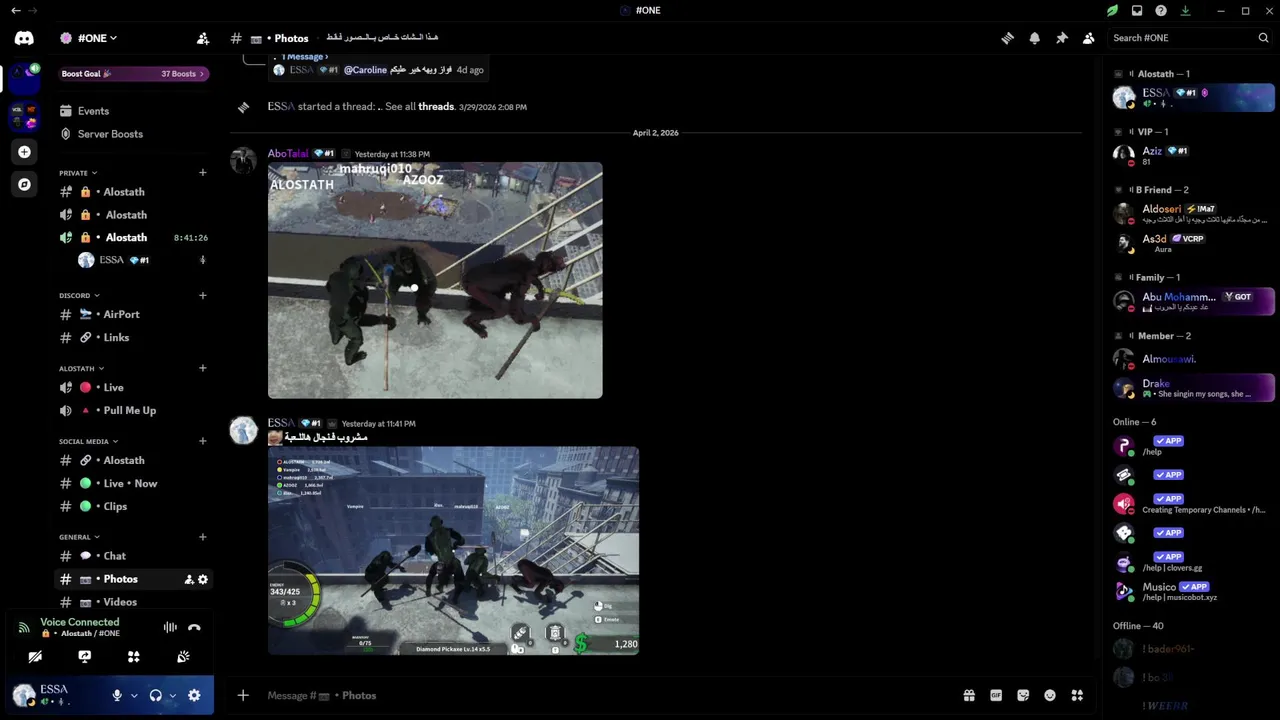
Task: Send a gift icon in message bar
Action: tap(969, 695)
